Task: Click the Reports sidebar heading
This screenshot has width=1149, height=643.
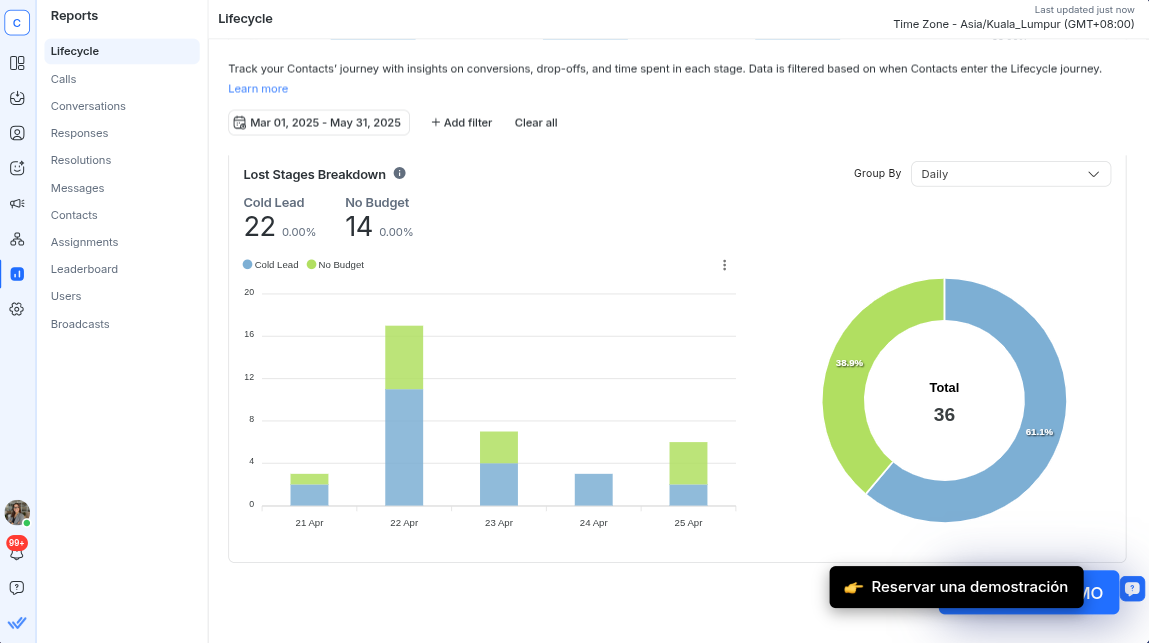Action: pyautogui.click(x=74, y=15)
